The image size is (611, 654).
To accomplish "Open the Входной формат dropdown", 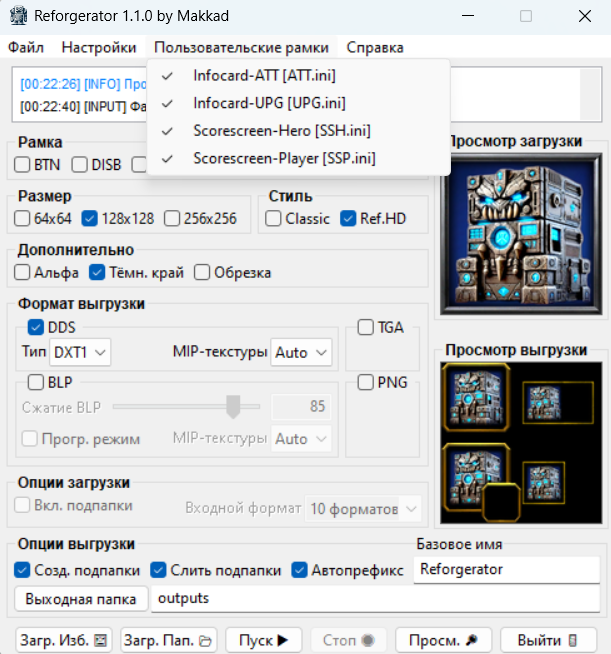I will (363, 509).
